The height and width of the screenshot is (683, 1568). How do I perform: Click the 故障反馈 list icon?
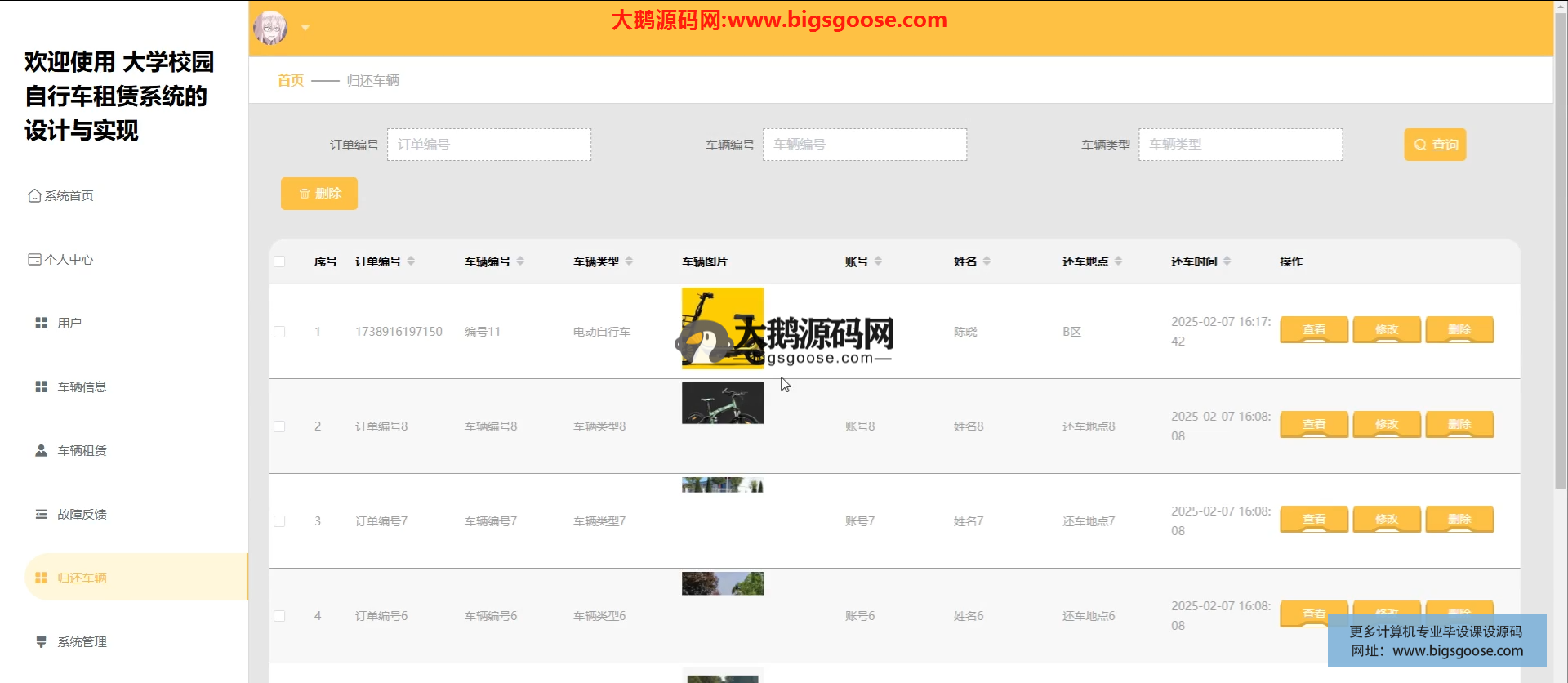click(x=41, y=515)
